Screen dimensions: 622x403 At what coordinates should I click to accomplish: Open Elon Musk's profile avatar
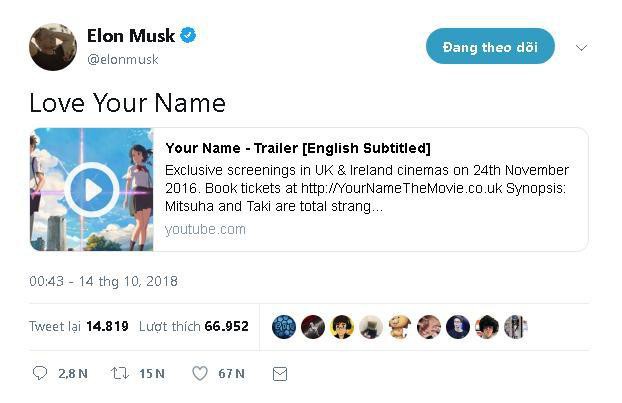pyautogui.click(x=53, y=47)
